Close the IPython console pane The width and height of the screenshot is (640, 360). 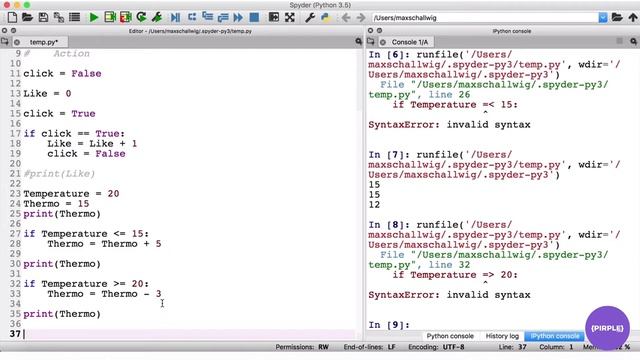370,31
